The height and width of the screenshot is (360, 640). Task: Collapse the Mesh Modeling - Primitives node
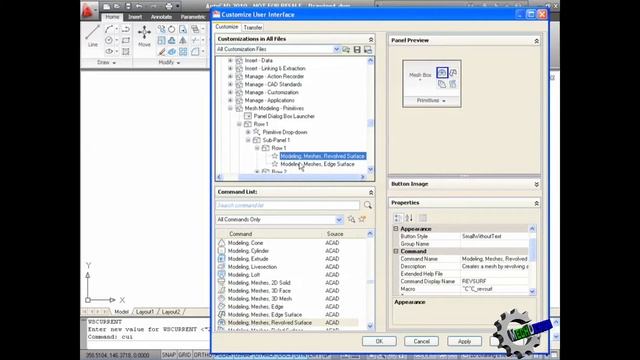pyautogui.click(x=230, y=108)
